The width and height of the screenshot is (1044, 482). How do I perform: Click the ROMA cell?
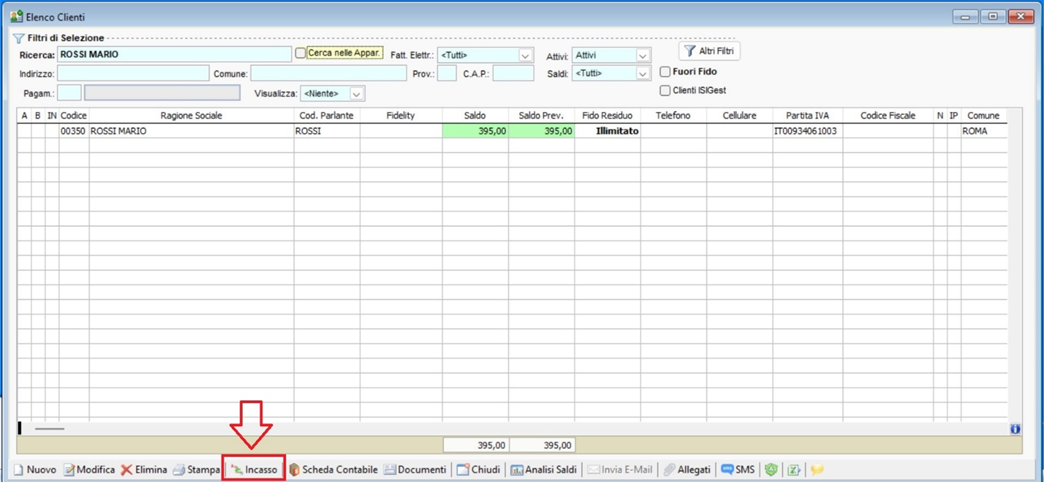click(x=983, y=131)
